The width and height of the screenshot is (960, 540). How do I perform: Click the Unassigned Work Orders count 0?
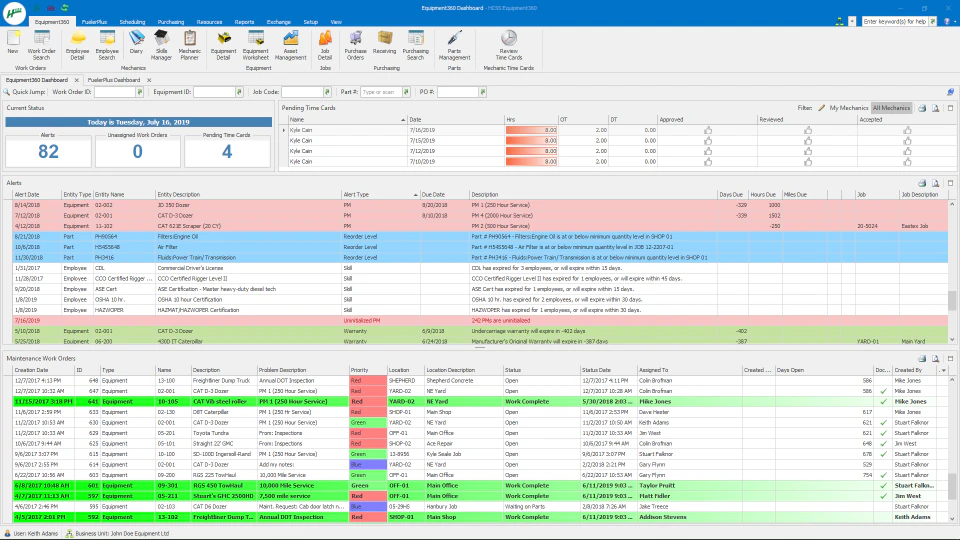(x=138, y=151)
